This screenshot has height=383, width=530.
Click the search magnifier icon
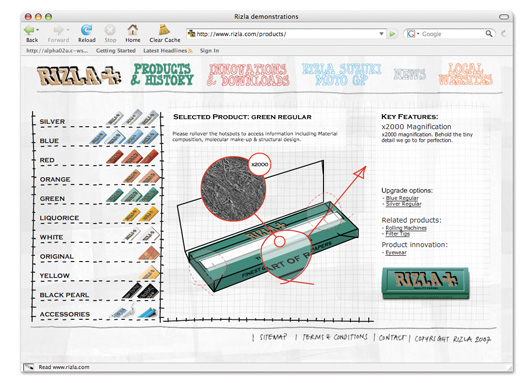[489, 33]
